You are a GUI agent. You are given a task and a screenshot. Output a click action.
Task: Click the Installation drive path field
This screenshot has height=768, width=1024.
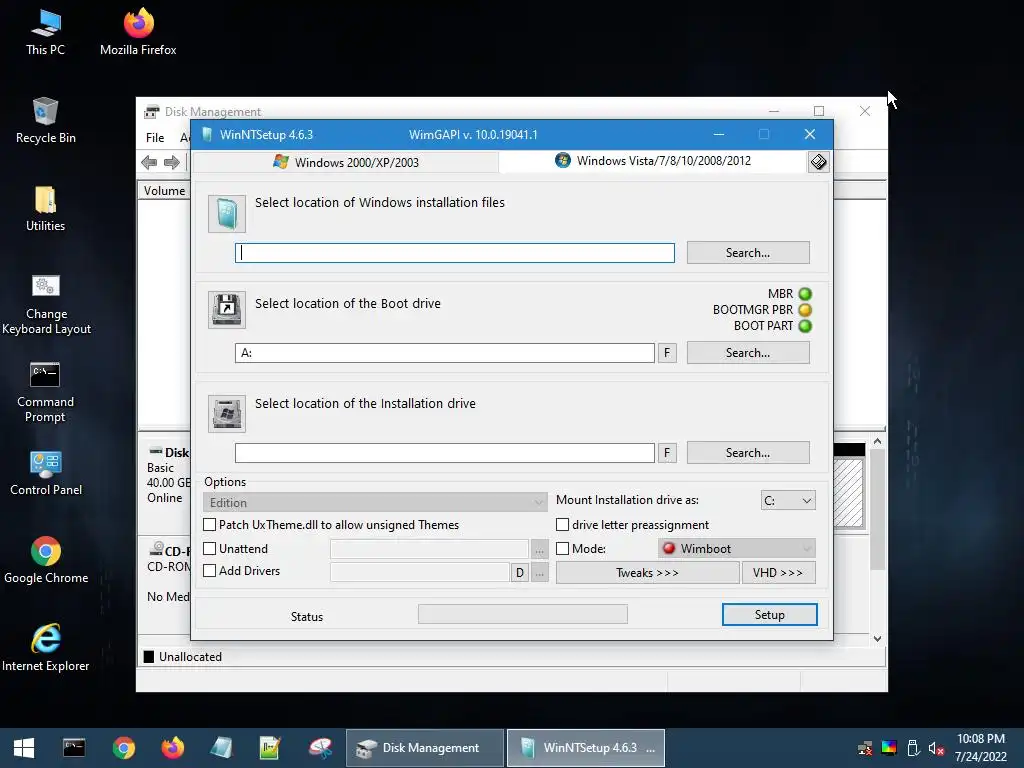pos(445,453)
